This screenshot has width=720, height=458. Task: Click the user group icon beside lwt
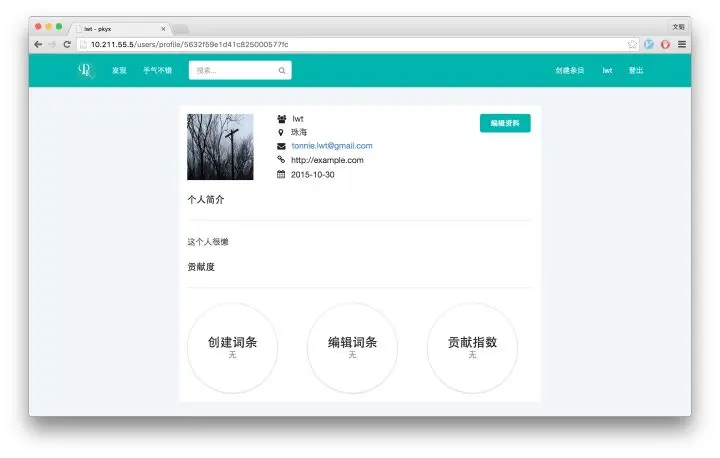pyautogui.click(x=281, y=119)
